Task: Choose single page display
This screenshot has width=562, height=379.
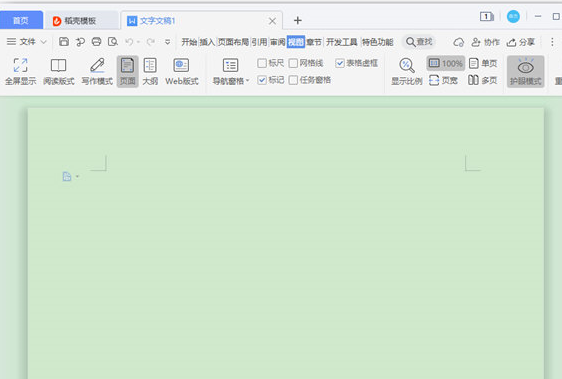Action: tap(483, 63)
